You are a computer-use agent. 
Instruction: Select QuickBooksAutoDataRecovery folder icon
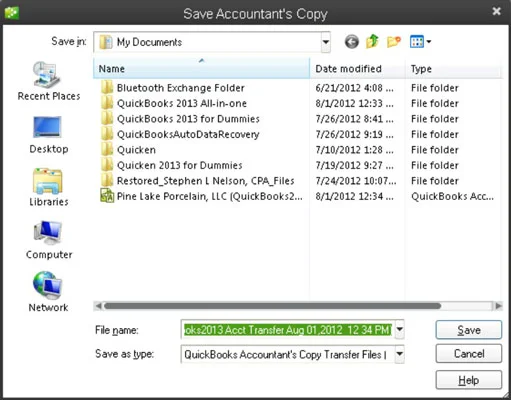pos(107,134)
